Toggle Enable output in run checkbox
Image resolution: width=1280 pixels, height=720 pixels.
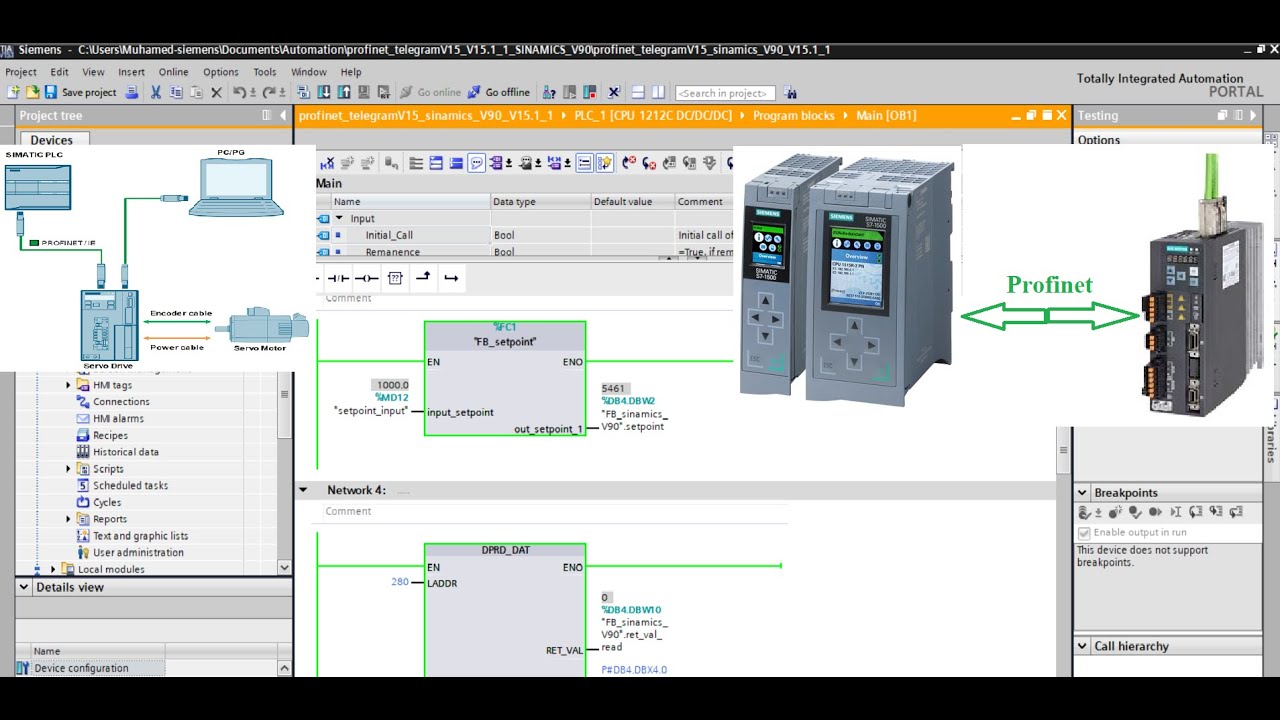point(1084,533)
